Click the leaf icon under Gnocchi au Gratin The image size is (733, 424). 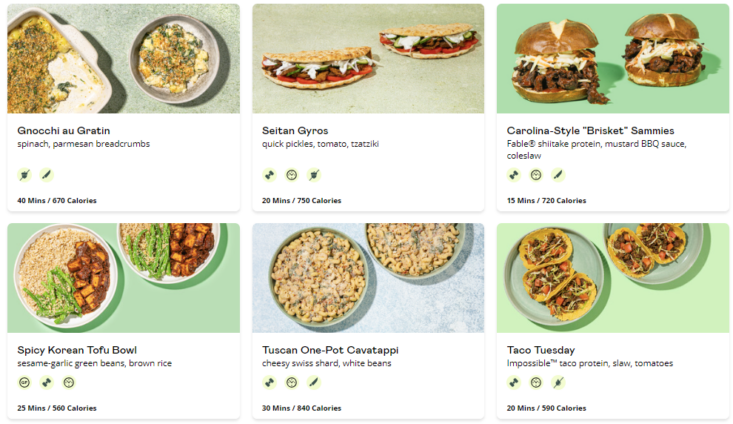pyautogui.click(x=46, y=175)
